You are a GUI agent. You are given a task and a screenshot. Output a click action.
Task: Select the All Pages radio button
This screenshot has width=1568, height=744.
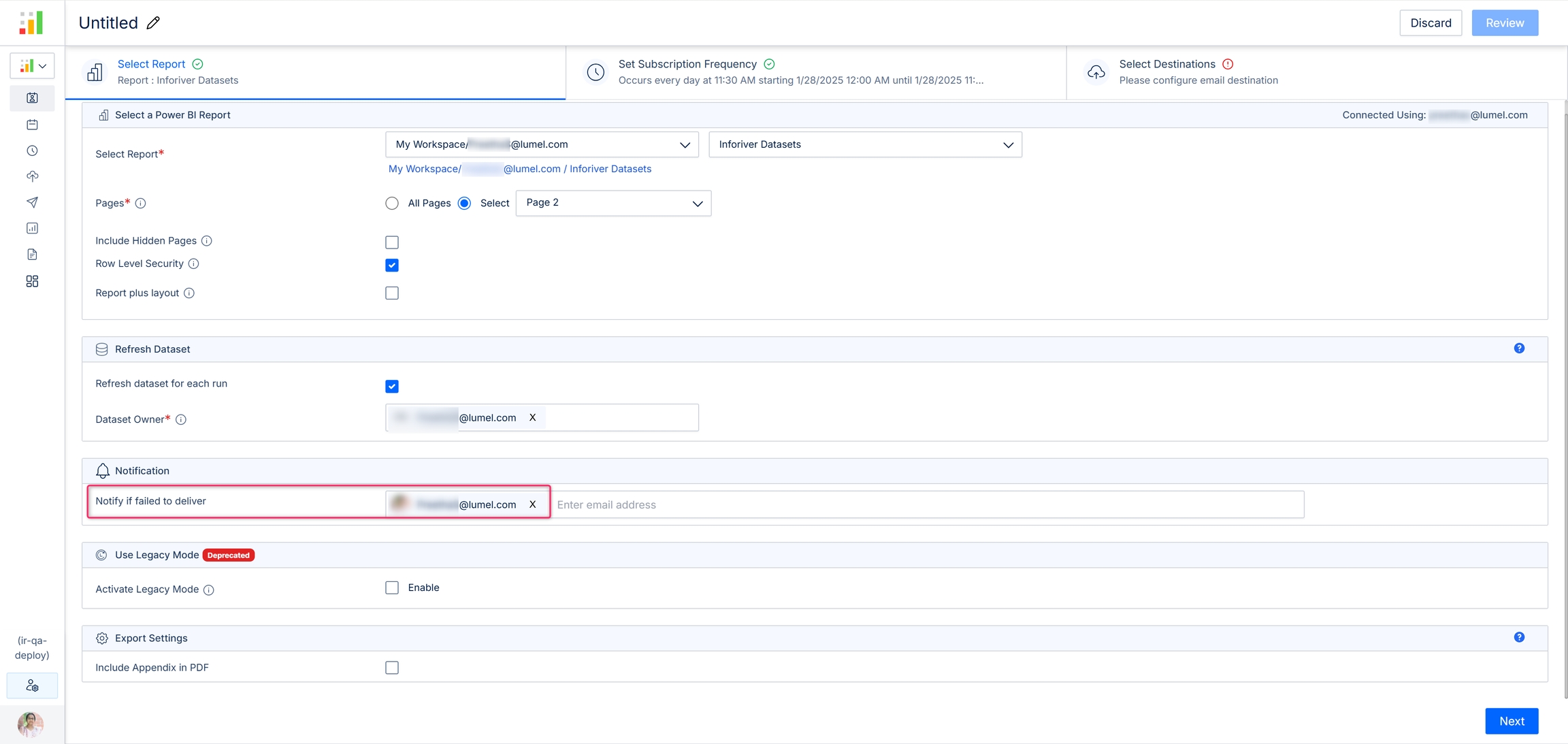click(392, 204)
